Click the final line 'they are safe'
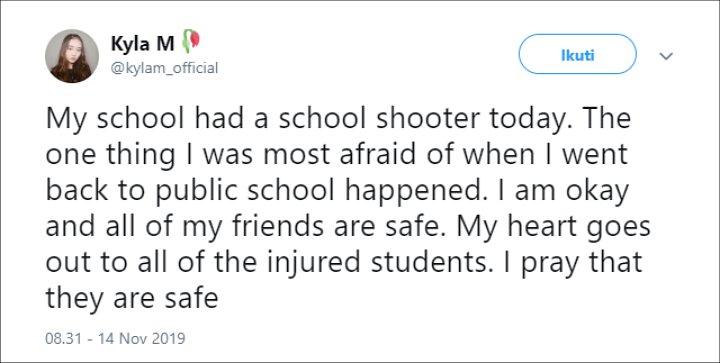The width and height of the screenshot is (720, 363). [x=131, y=298]
